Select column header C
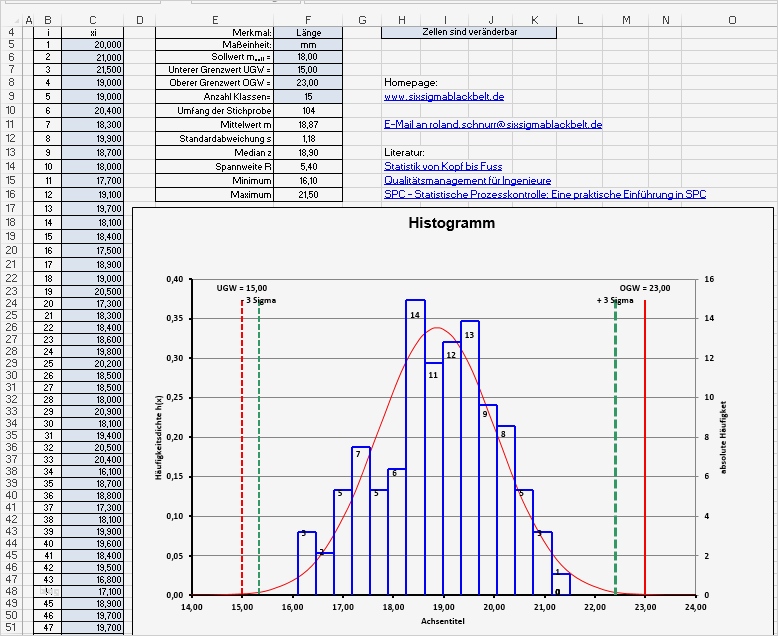This screenshot has width=778, height=636. (x=92, y=20)
